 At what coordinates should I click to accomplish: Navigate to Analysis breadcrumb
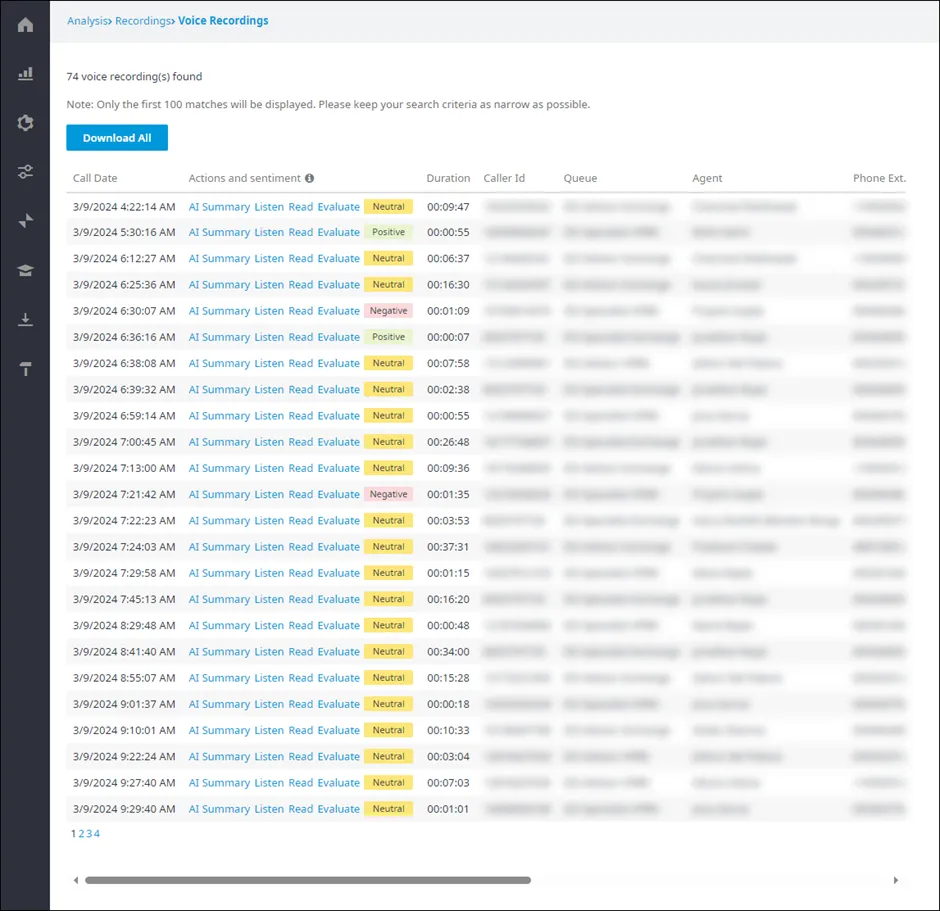pyautogui.click(x=88, y=21)
